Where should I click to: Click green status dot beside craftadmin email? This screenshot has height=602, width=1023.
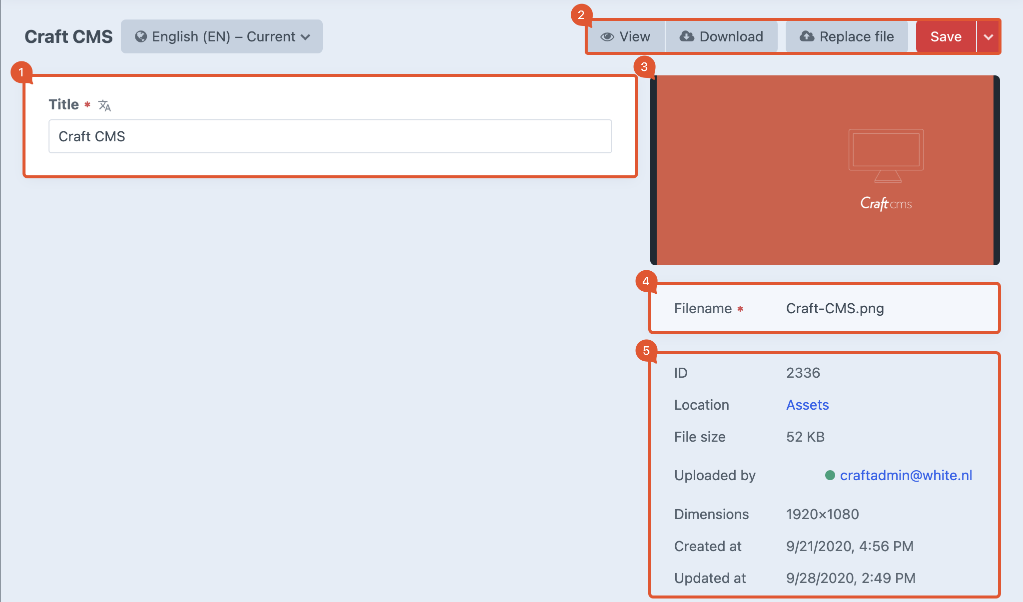[830, 476]
